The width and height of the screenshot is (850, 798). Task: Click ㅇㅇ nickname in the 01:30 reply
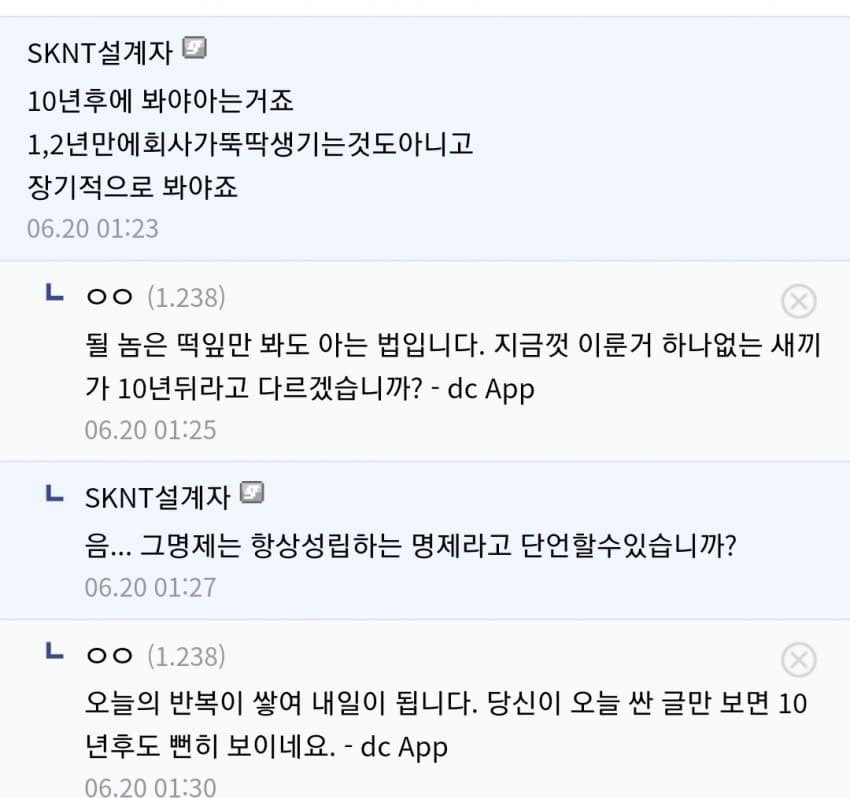[109, 656]
